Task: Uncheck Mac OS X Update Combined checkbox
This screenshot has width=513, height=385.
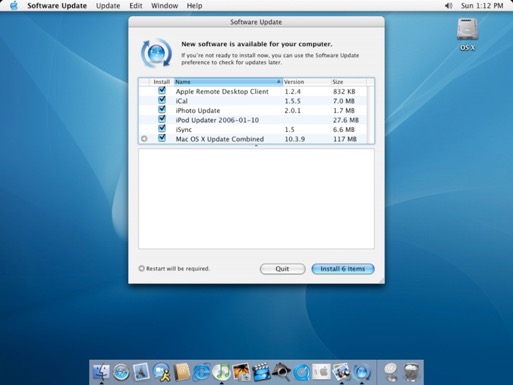Action: [162, 138]
